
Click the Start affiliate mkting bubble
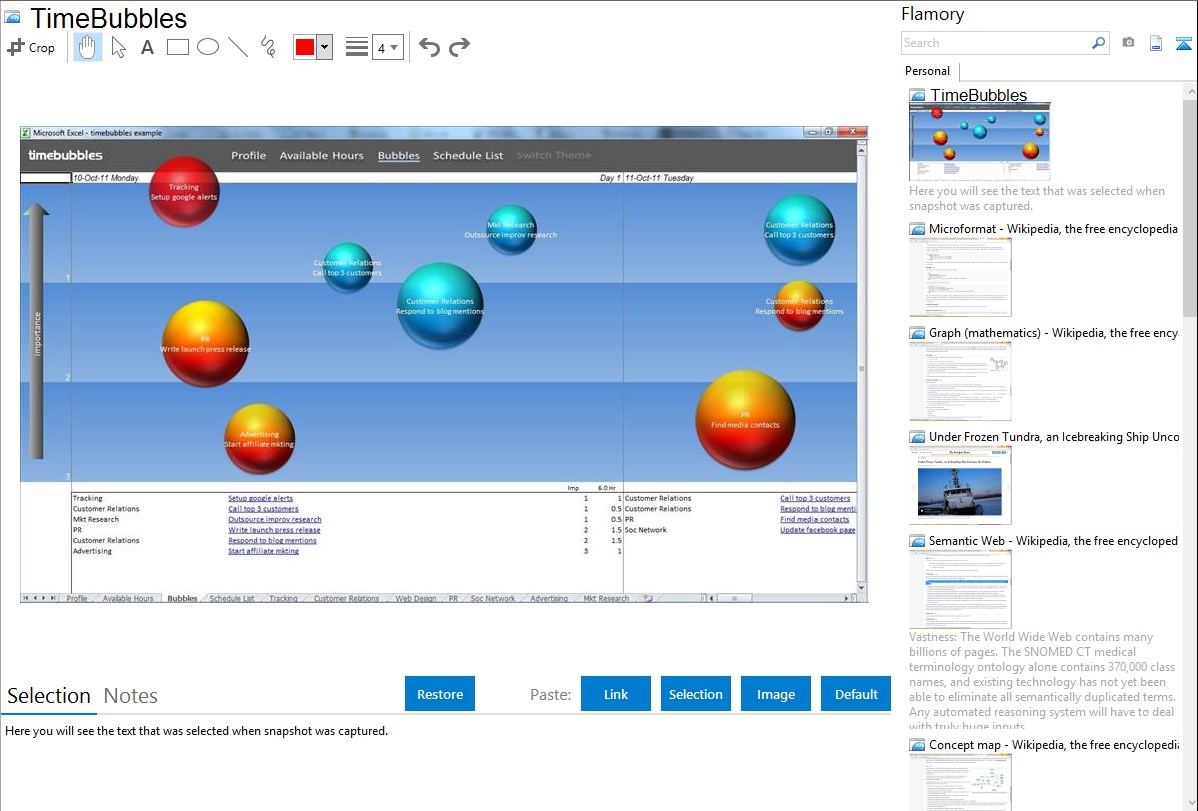(x=260, y=439)
